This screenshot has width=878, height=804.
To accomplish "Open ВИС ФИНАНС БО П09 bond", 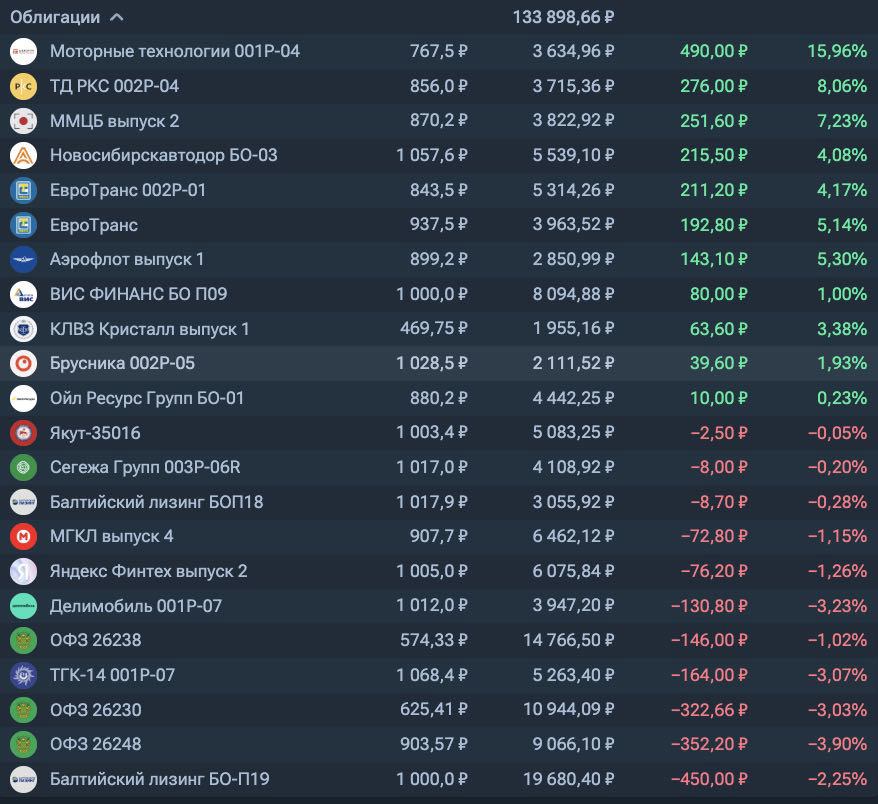I will (x=138, y=294).
